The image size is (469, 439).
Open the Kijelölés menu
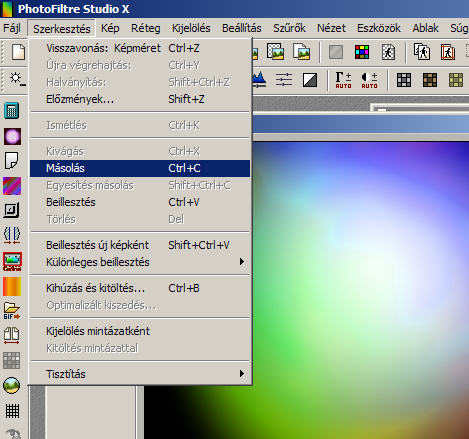tap(191, 28)
